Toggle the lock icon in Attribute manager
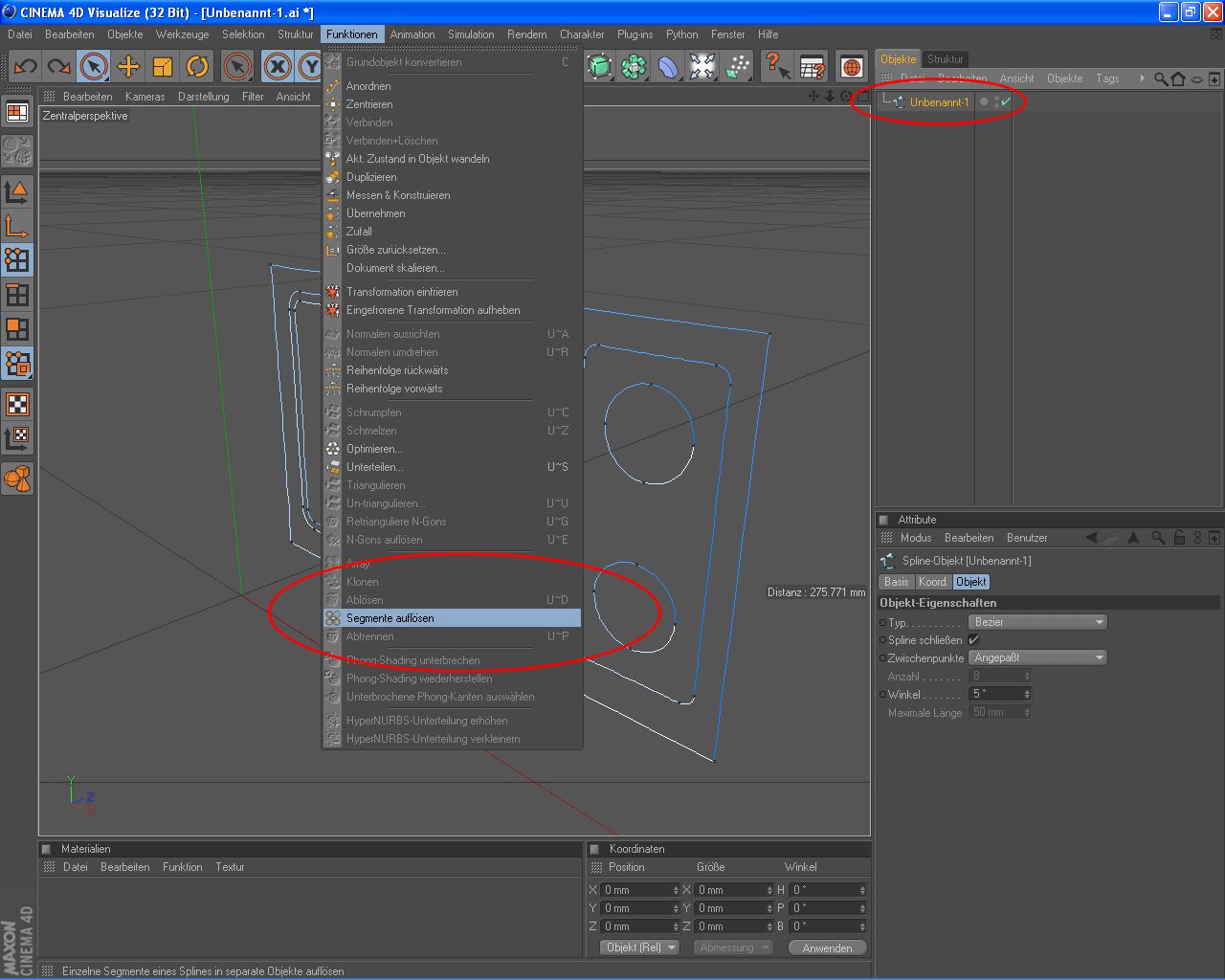This screenshot has height=980, width=1225. [x=1179, y=538]
